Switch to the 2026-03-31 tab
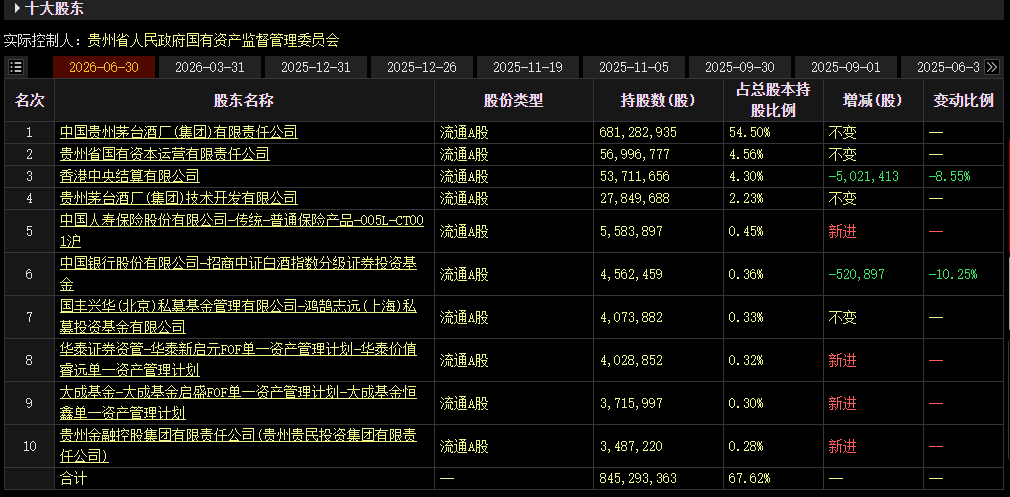The width and height of the screenshot is (1010, 497). (x=209, y=67)
